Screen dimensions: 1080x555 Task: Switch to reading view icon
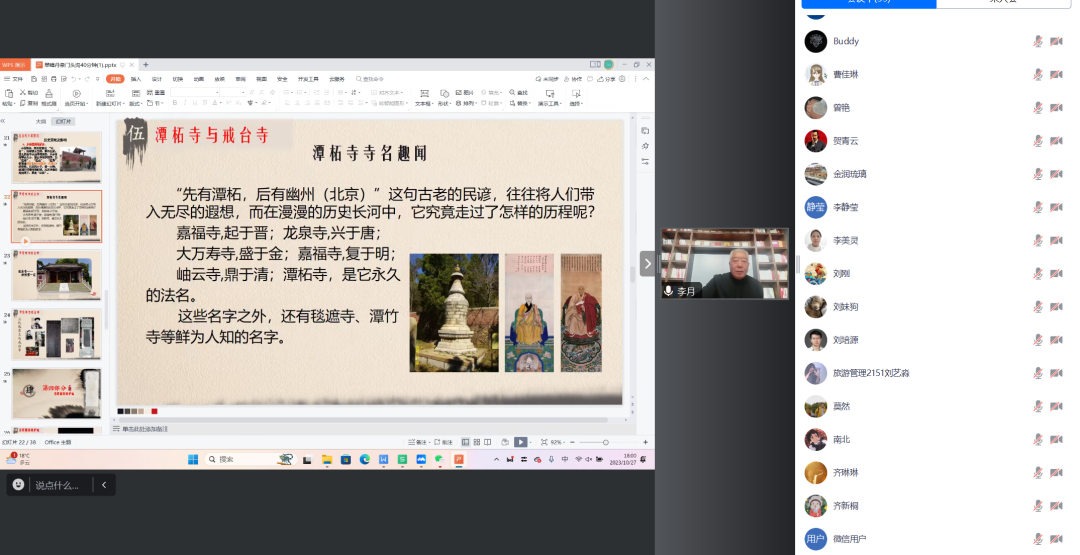tap(488, 442)
